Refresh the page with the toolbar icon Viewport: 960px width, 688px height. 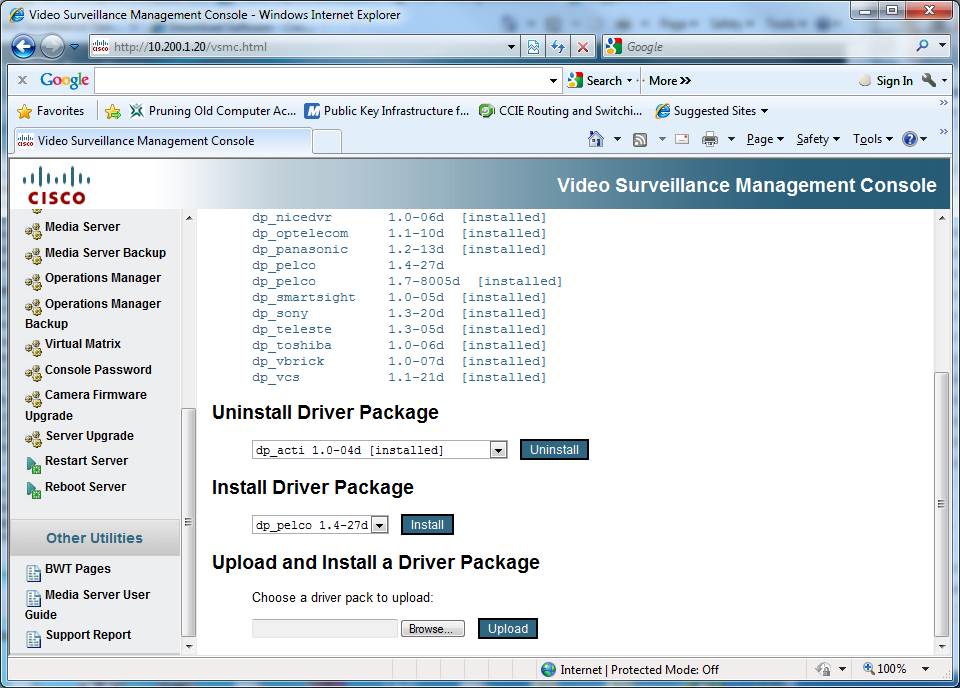pyautogui.click(x=559, y=46)
